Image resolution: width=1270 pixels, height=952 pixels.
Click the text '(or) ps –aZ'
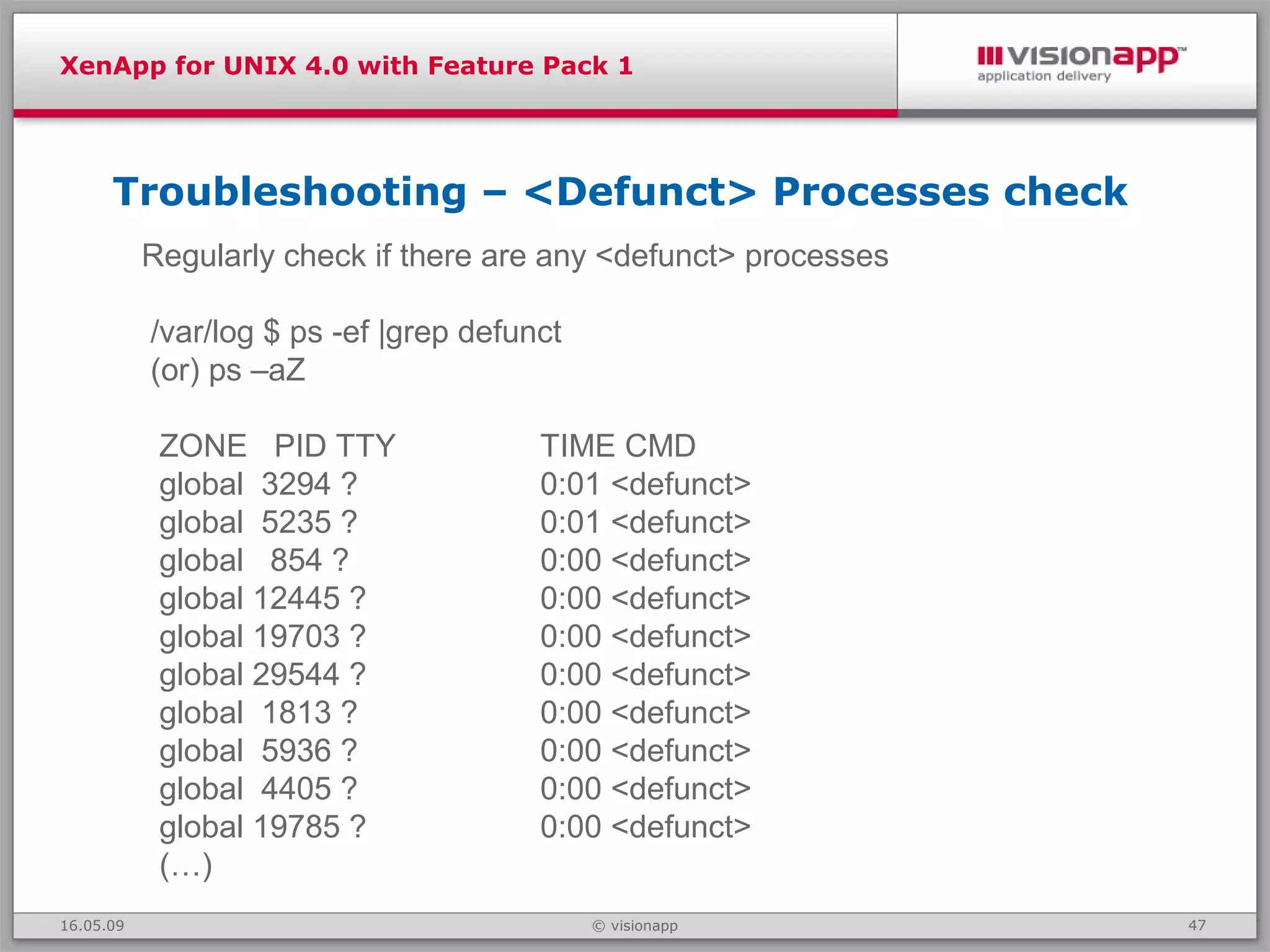pyautogui.click(x=228, y=371)
